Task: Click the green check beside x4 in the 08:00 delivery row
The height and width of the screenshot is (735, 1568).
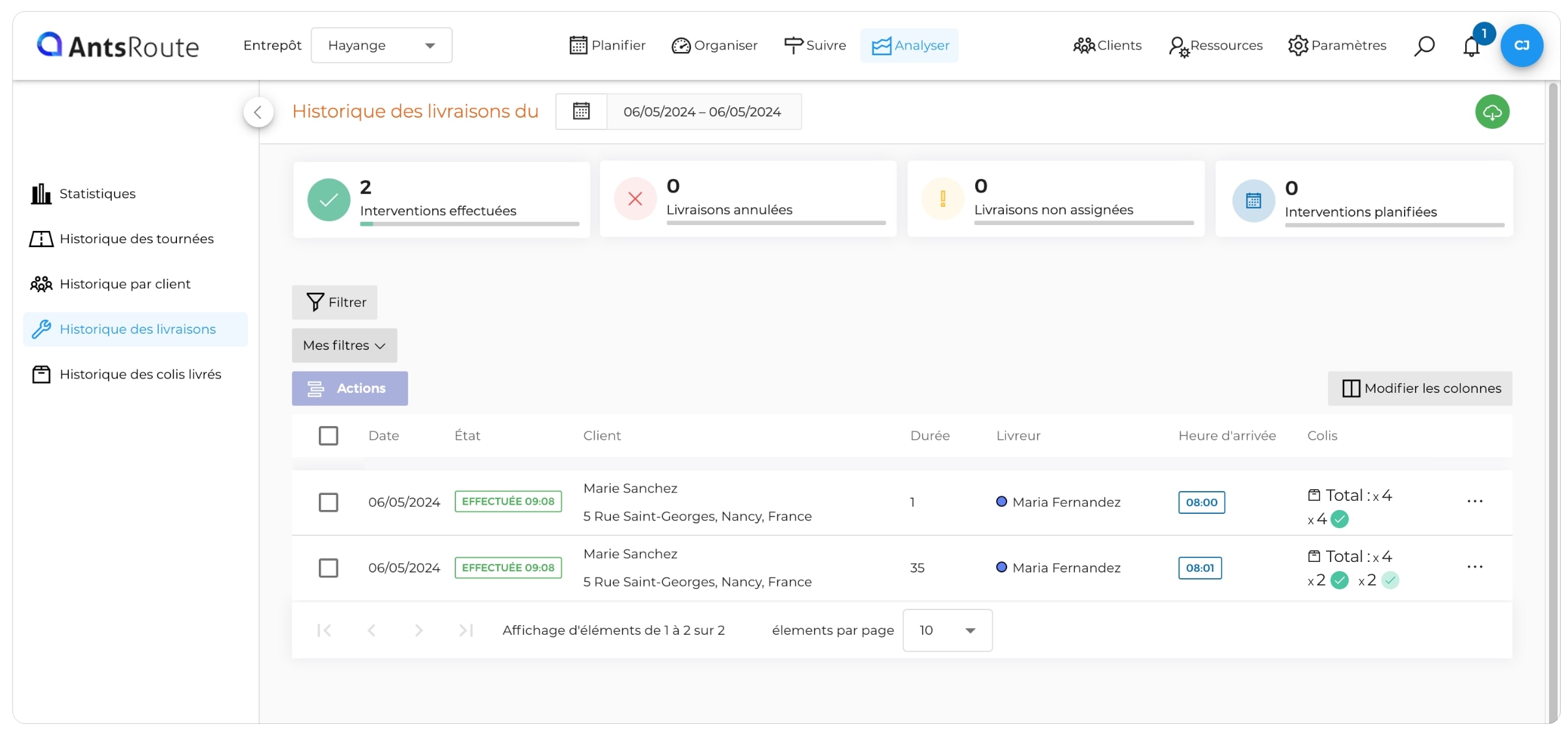Action: [x=1340, y=519]
